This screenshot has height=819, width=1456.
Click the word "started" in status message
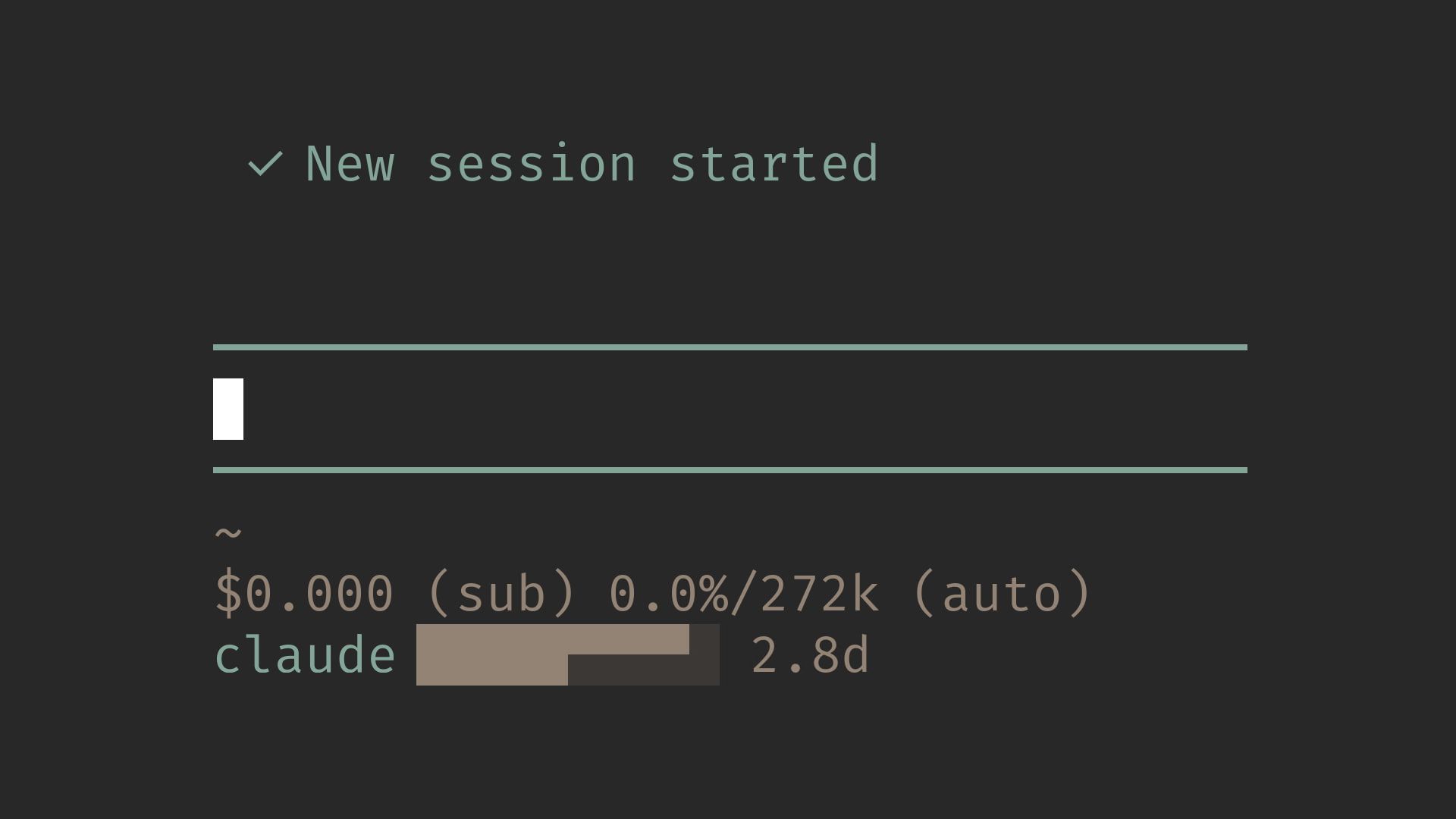pyautogui.click(x=774, y=164)
